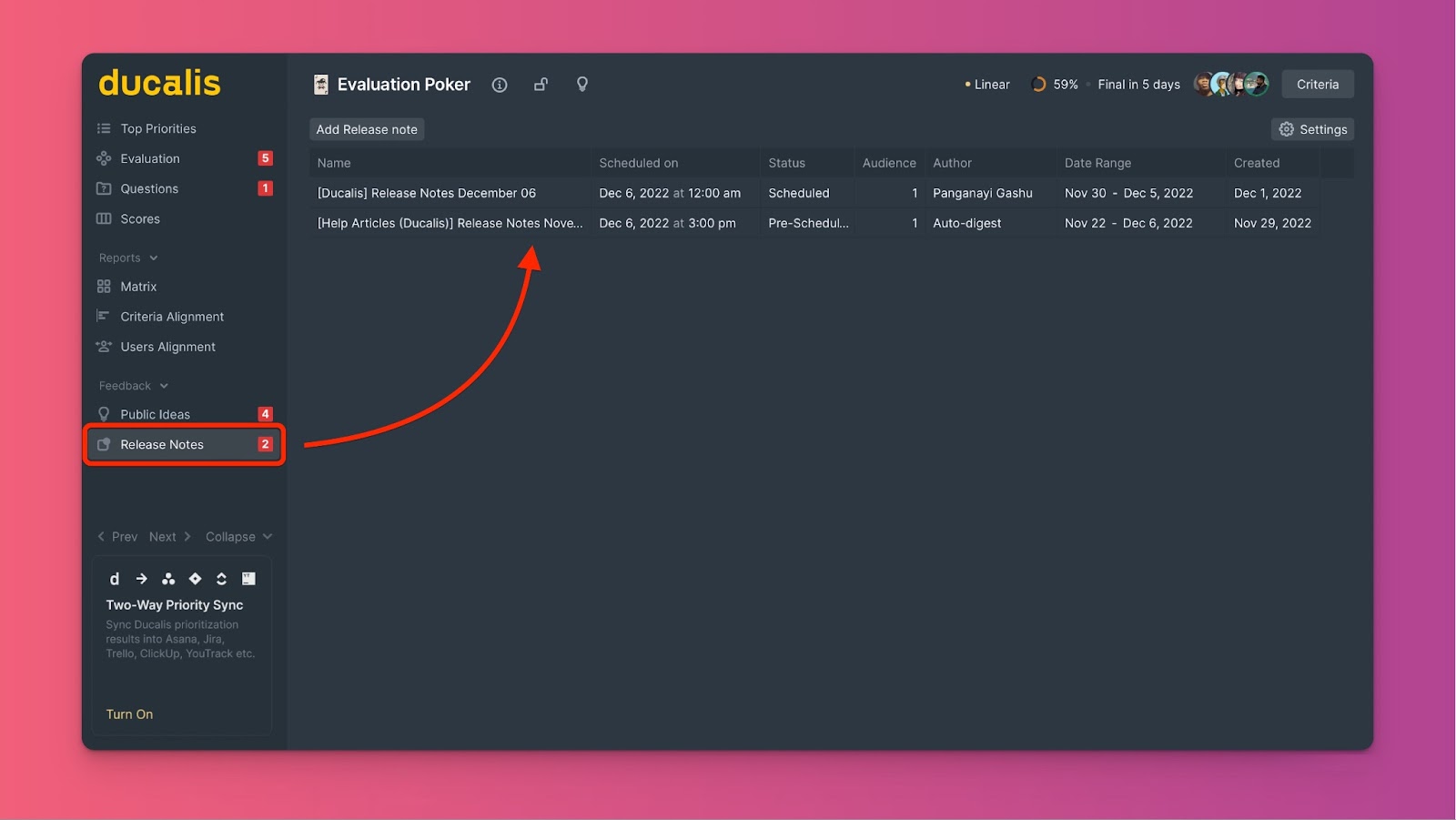Viewport: 1456px width, 820px height.
Task: Open release notes Settings
Action: [x=1312, y=129]
